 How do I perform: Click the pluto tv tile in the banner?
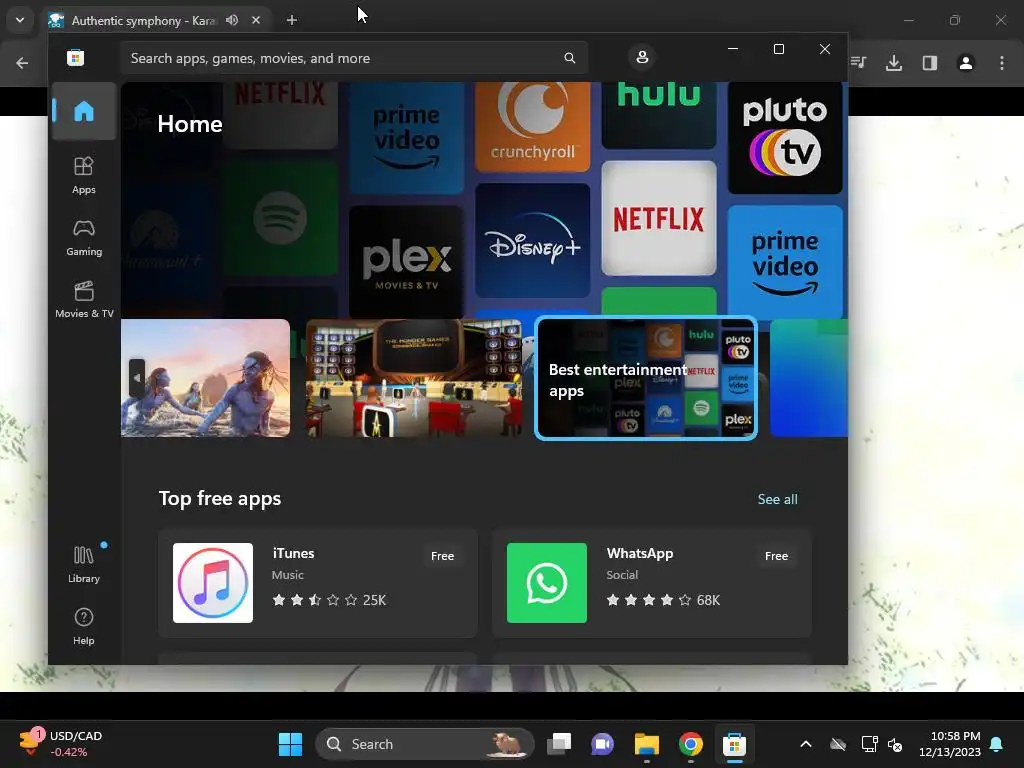pos(785,138)
